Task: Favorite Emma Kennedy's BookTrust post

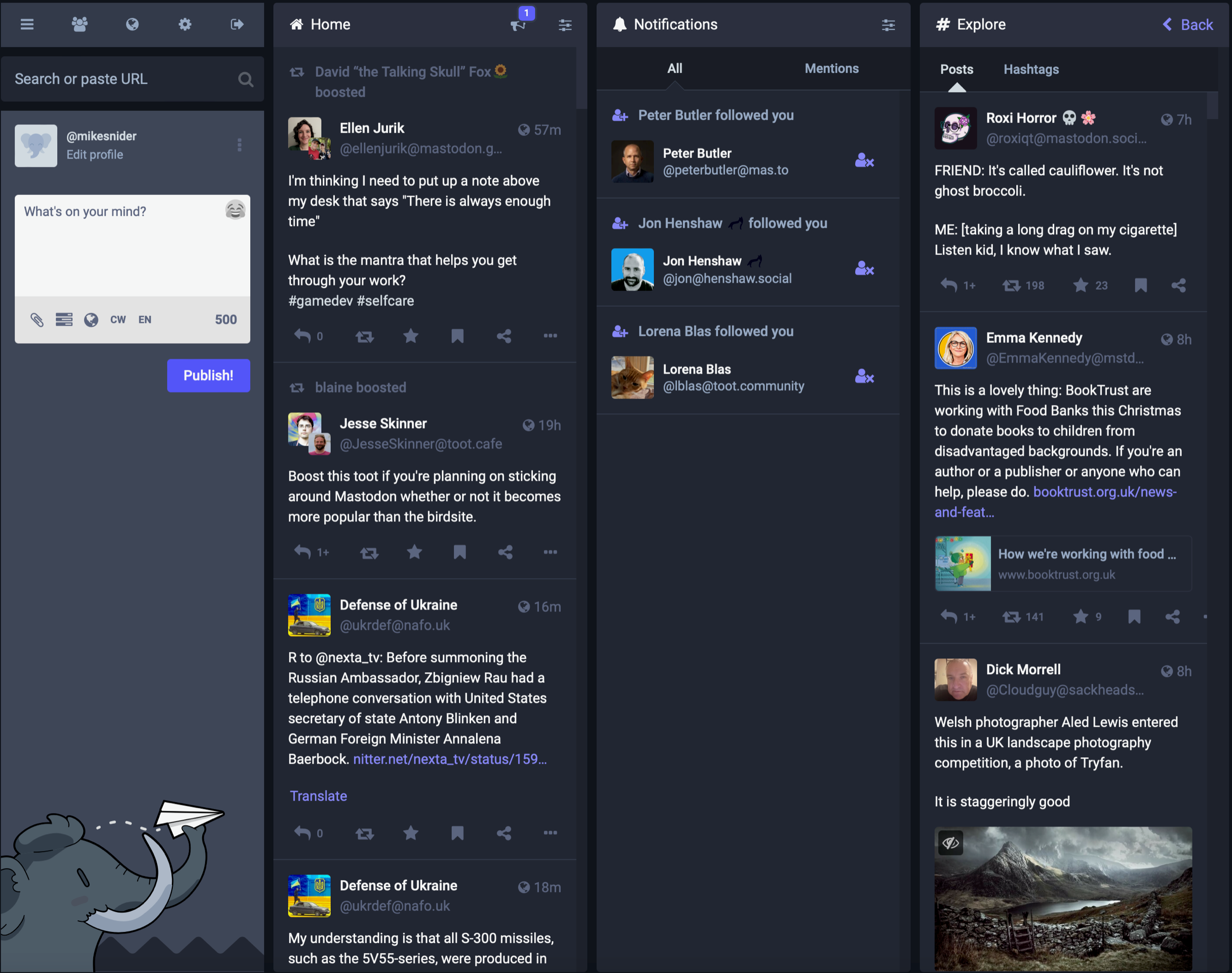Action: point(1081,616)
